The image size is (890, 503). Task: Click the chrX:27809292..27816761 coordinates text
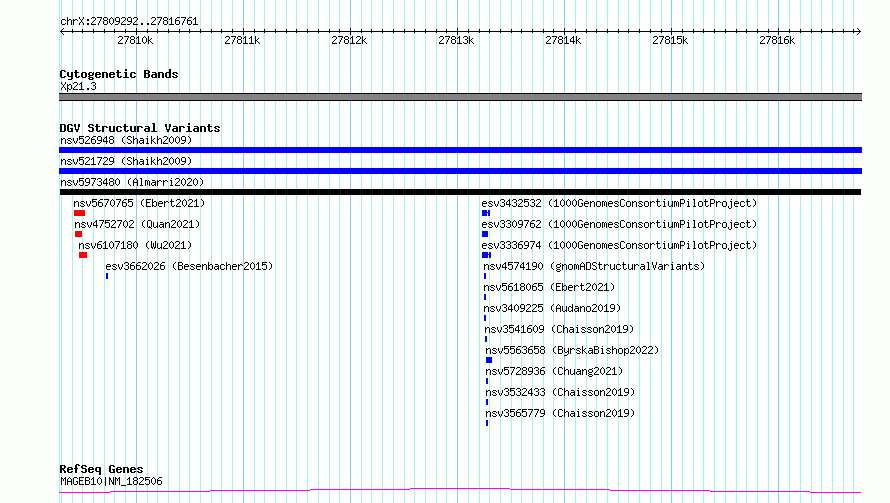[129, 22]
